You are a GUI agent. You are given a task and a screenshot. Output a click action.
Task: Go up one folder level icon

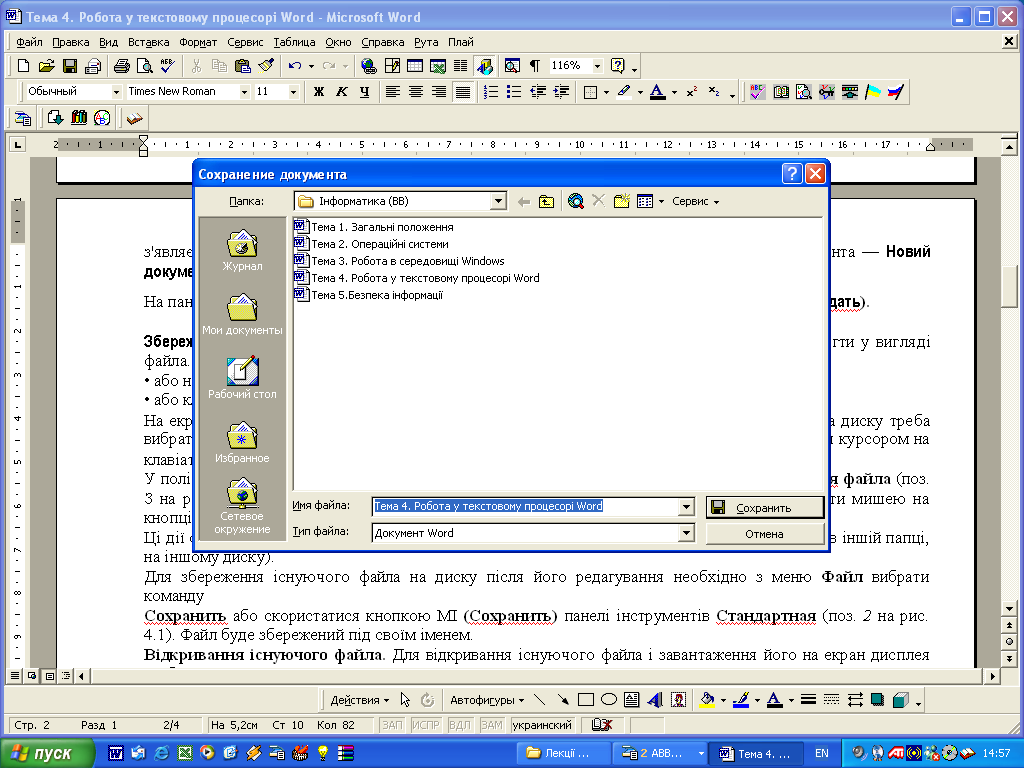click(547, 201)
